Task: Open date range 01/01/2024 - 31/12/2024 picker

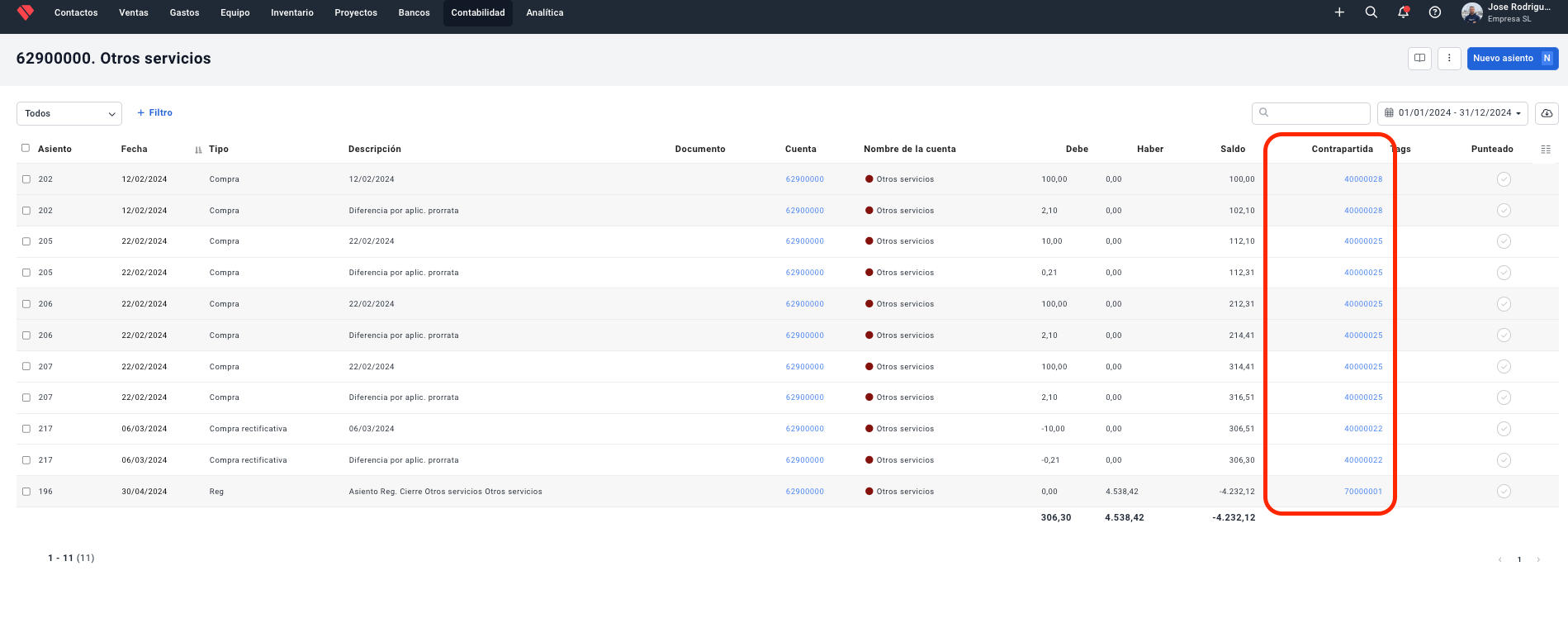Action: tap(1452, 113)
